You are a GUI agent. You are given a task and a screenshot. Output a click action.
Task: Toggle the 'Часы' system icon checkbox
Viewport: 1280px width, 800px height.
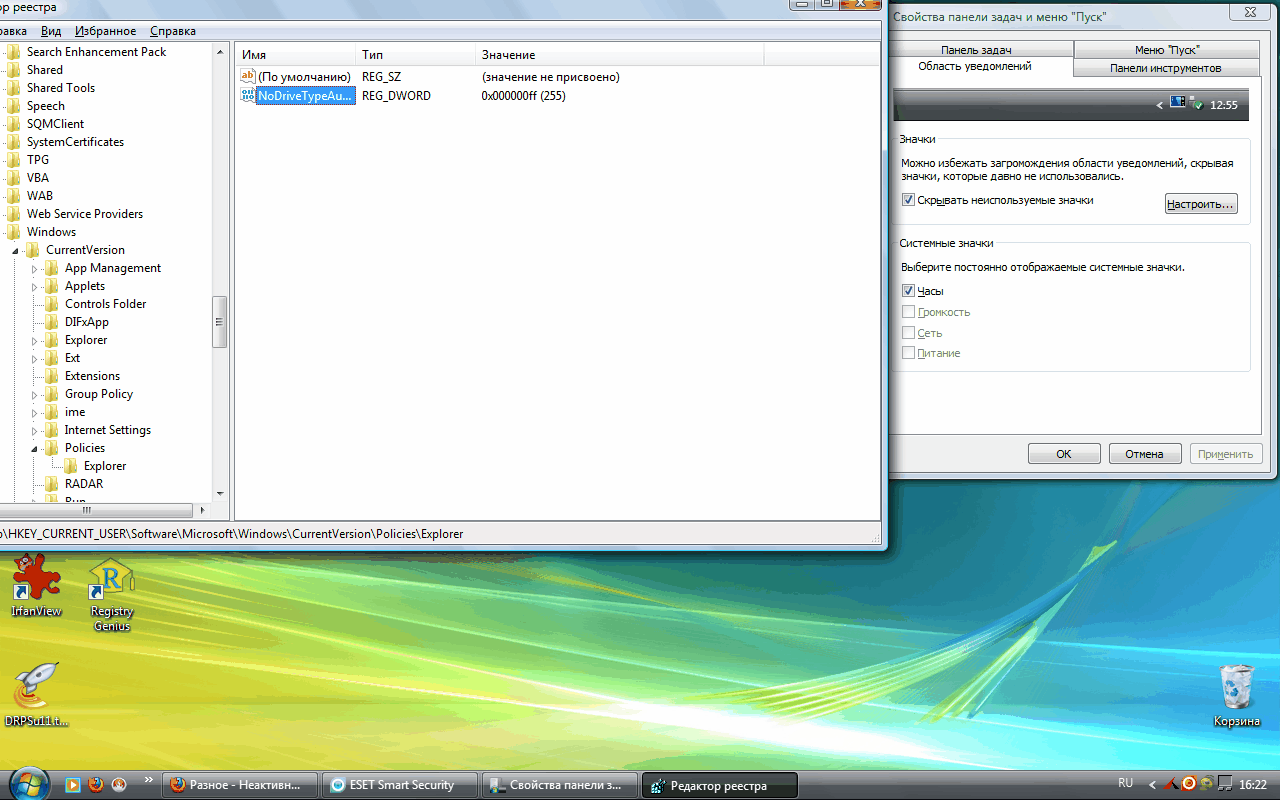pyautogui.click(x=908, y=291)
